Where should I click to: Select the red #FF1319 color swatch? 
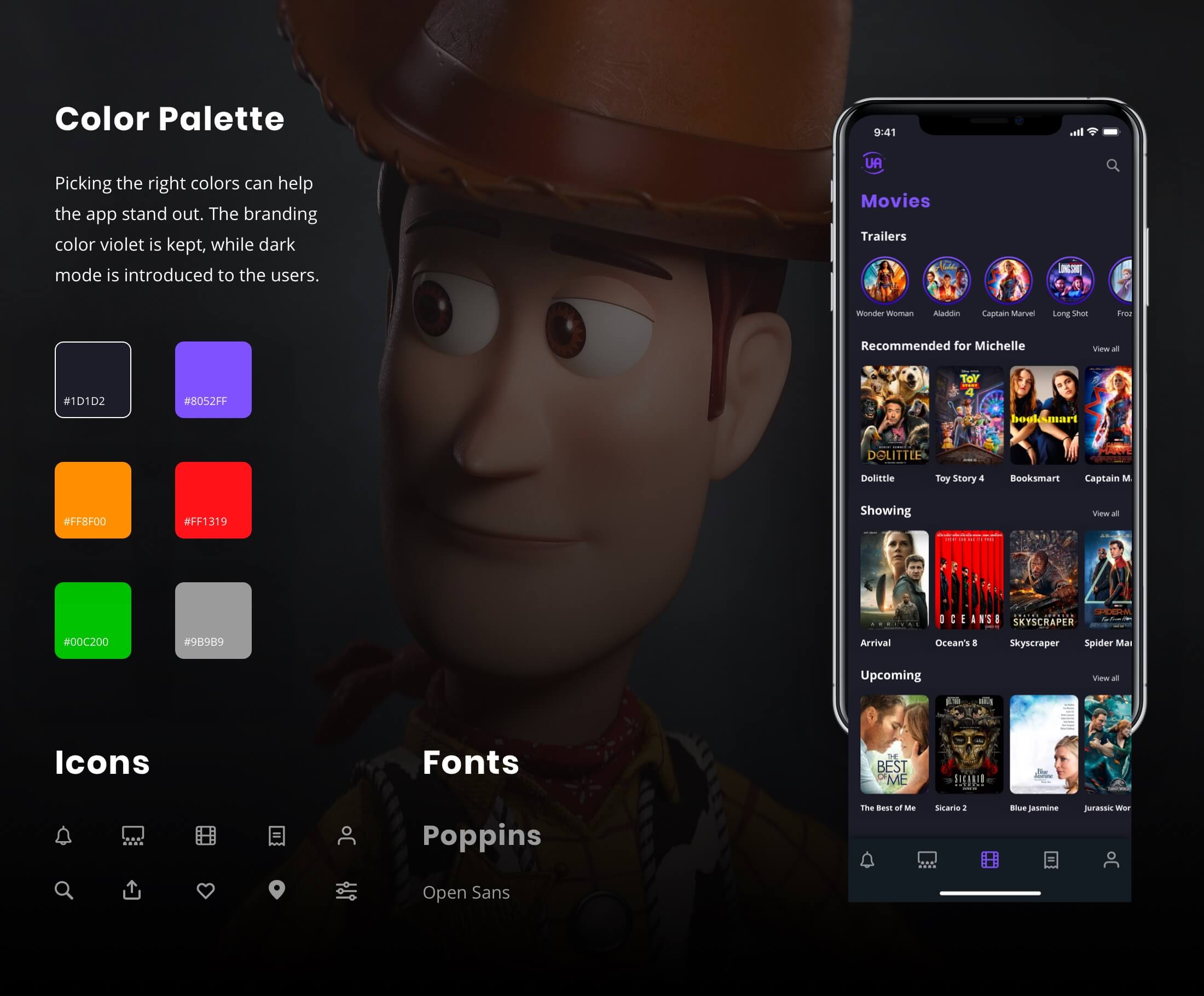click(x=213, y=500)
